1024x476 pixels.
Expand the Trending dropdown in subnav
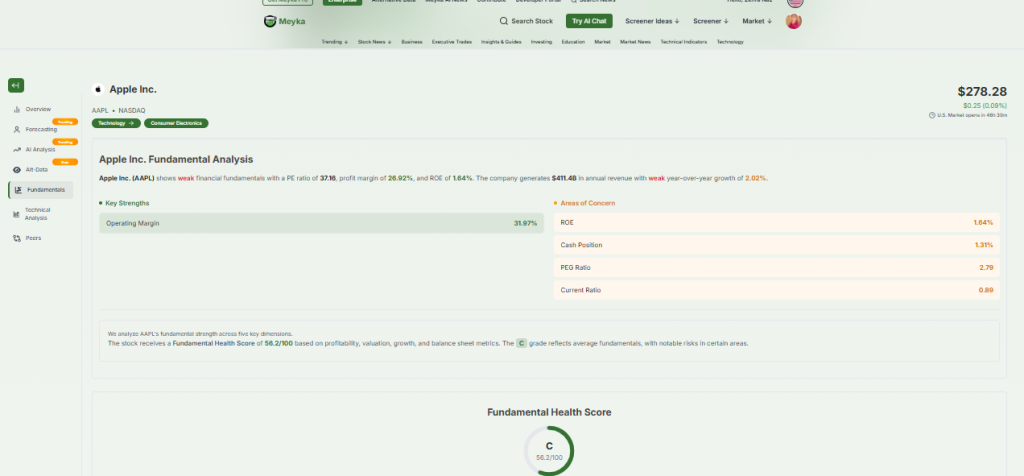pos(335,42)
